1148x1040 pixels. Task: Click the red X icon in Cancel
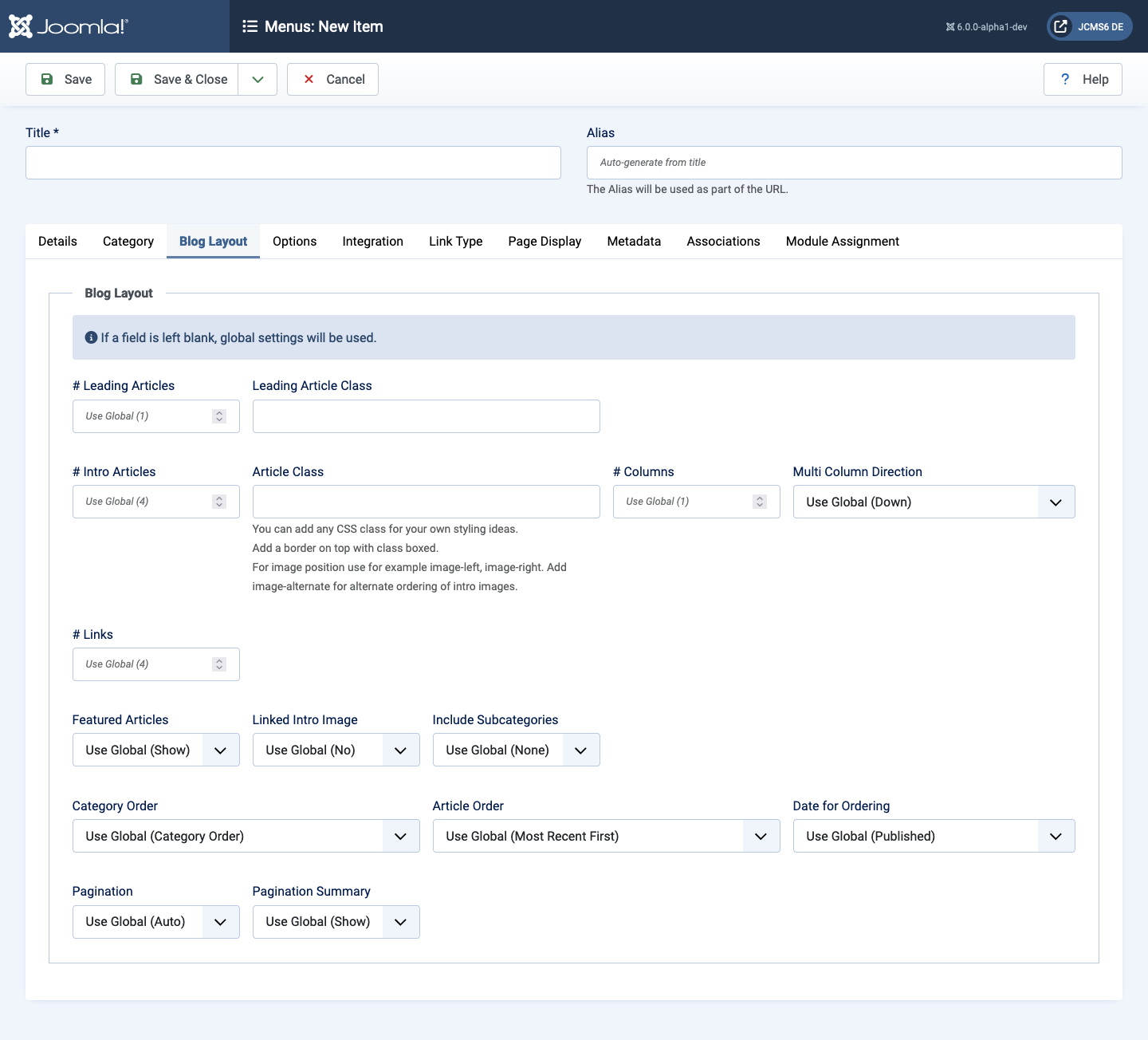pos(309,79)
